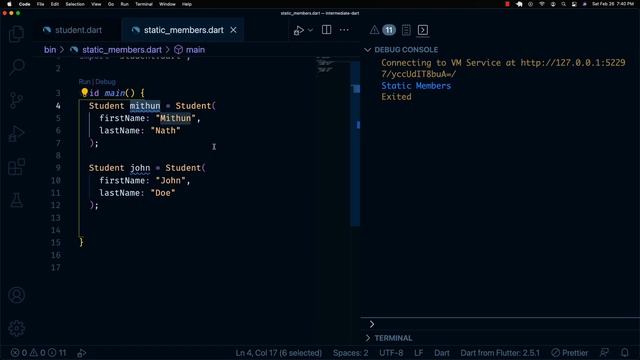This screenshot has height=360, width=640.
Task: Click the 11 problems count badge
Action: coord(389,30)
